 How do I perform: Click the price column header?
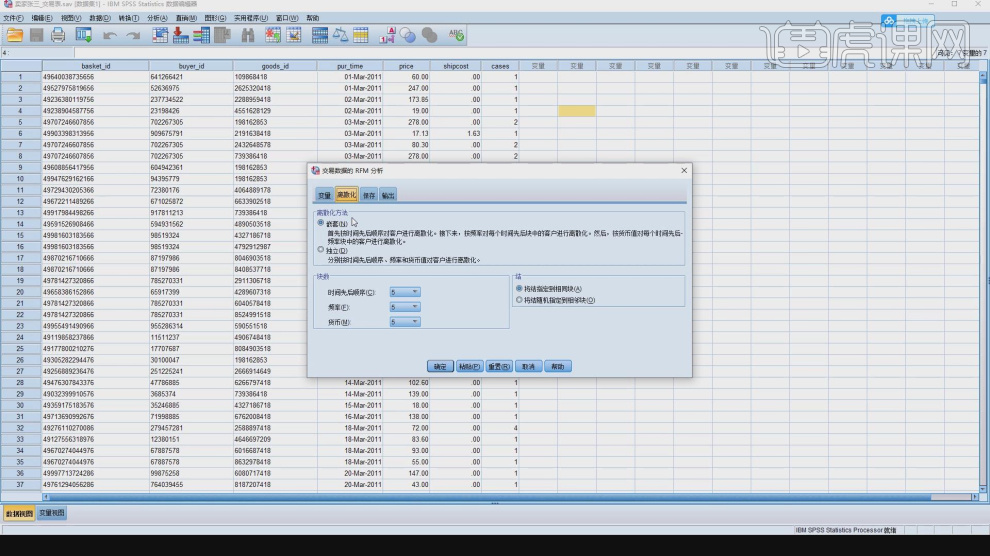(406, 66)
